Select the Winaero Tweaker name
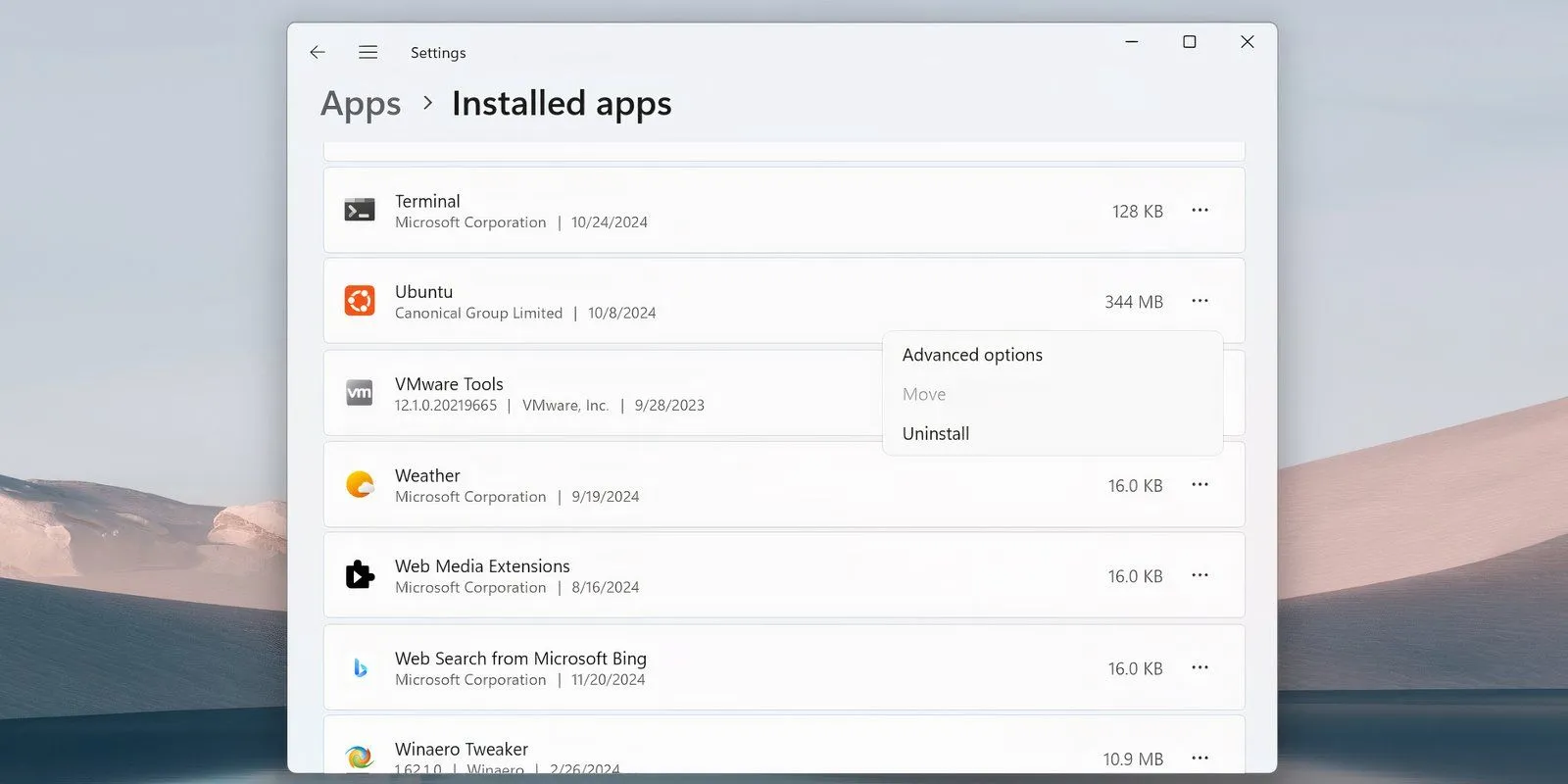This screenshot has height=784, width=1568. point(462,750)
